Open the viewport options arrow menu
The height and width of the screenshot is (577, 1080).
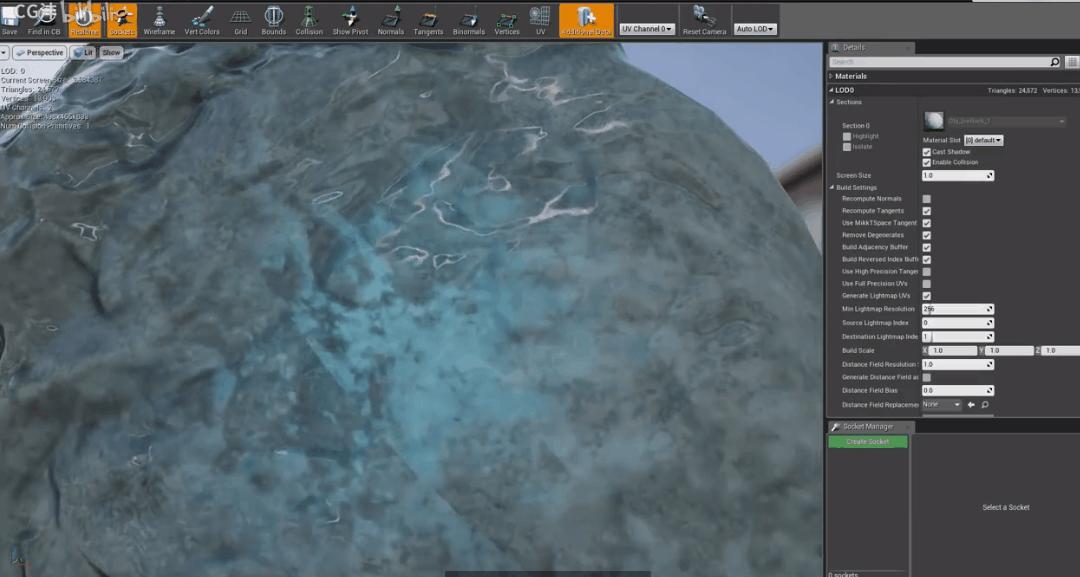click(x=4, y=52)
